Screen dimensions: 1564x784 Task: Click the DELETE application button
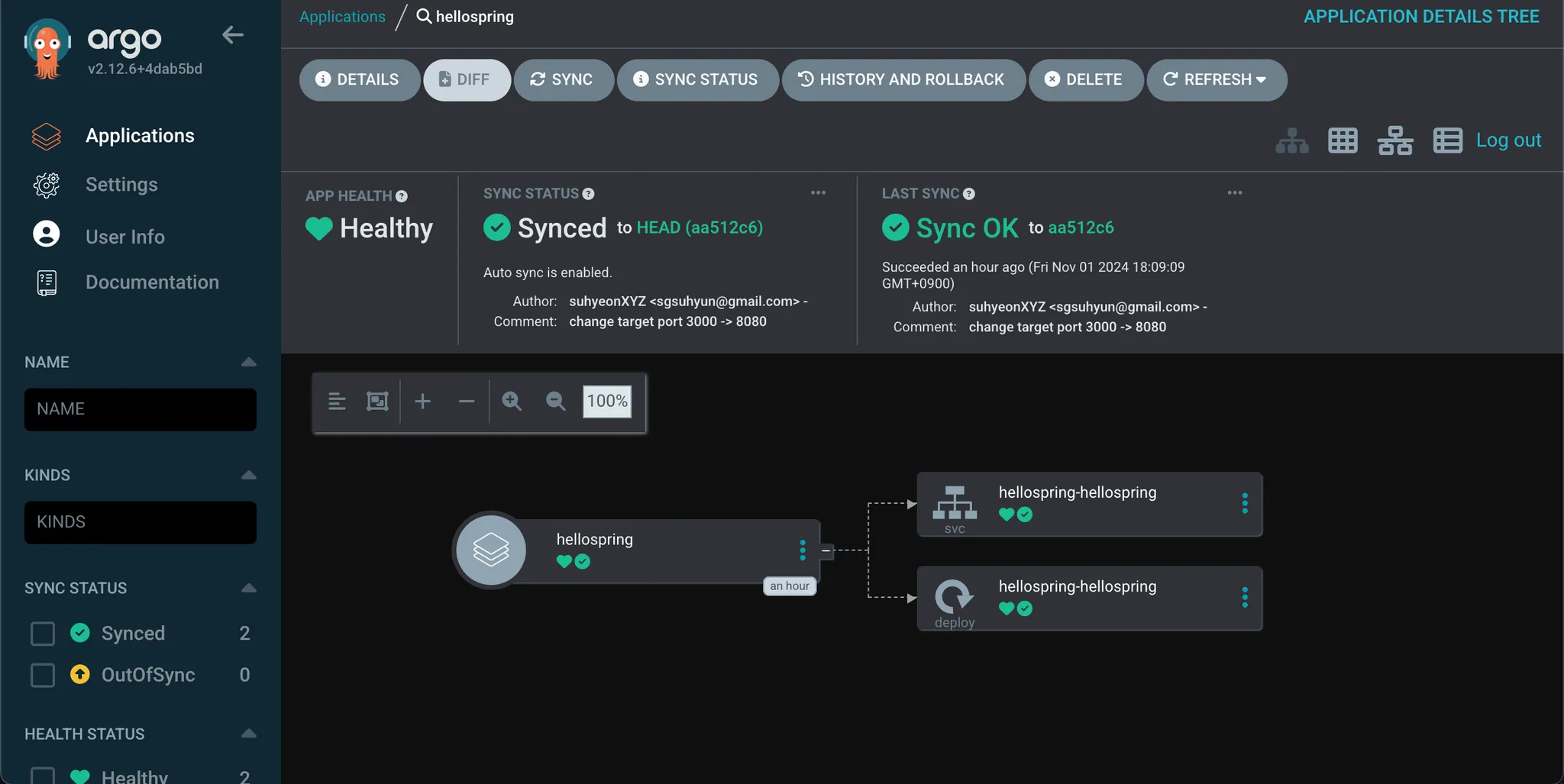pyautogui.click(x=1086, y=79)
